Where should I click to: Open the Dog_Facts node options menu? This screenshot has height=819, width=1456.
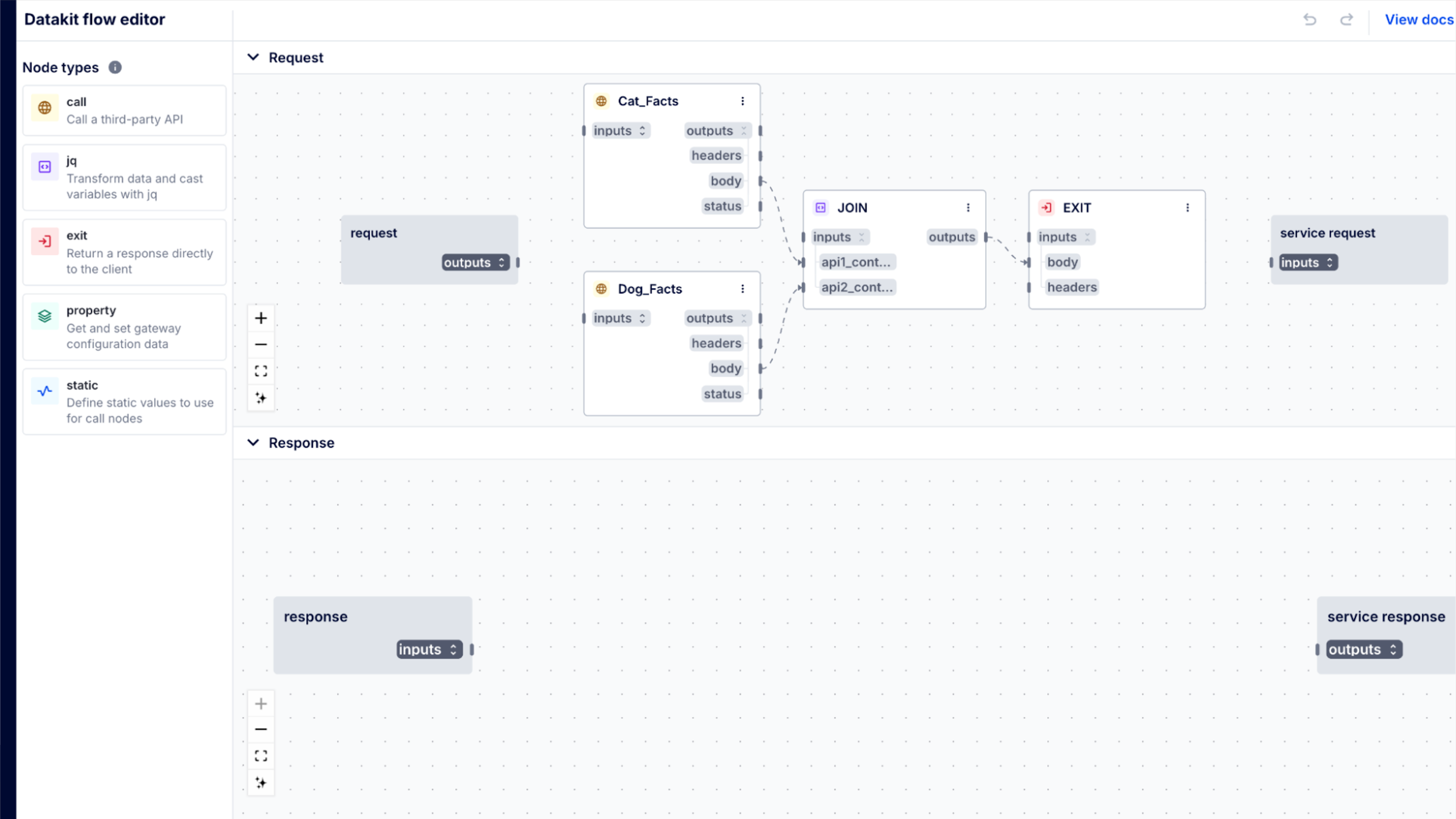click(742, 289)
